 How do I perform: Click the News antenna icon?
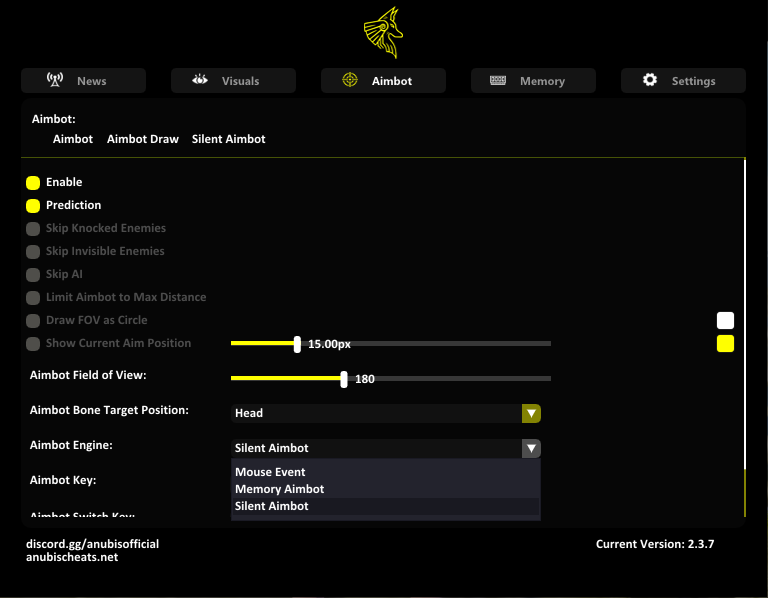click(55, 79)
